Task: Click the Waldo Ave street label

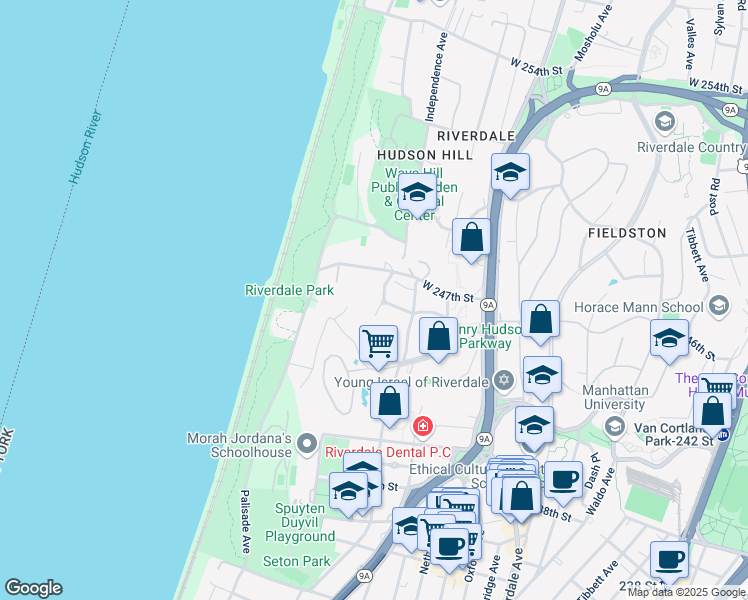Action: [x=600, y=491]
